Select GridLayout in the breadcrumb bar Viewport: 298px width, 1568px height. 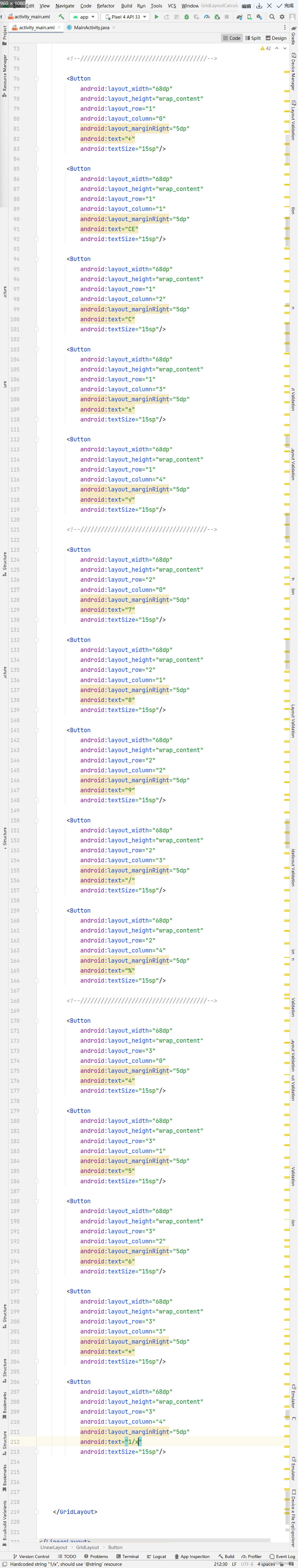tap(88, 1547)
